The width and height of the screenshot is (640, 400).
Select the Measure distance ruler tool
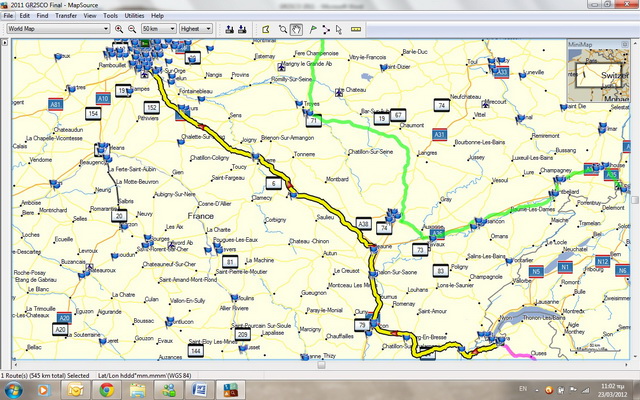point(356,29)
